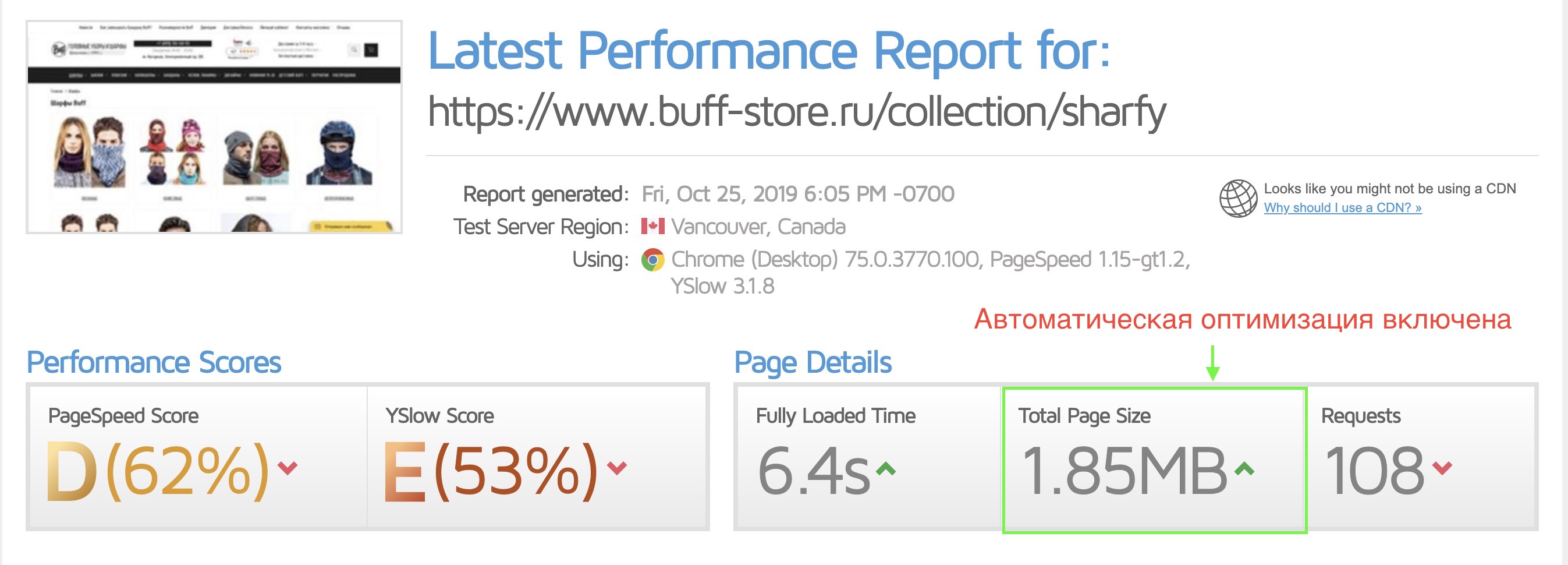Click the globe CDN icon
Viewport: 1568px width, 565px height.
coord(1237,199)
